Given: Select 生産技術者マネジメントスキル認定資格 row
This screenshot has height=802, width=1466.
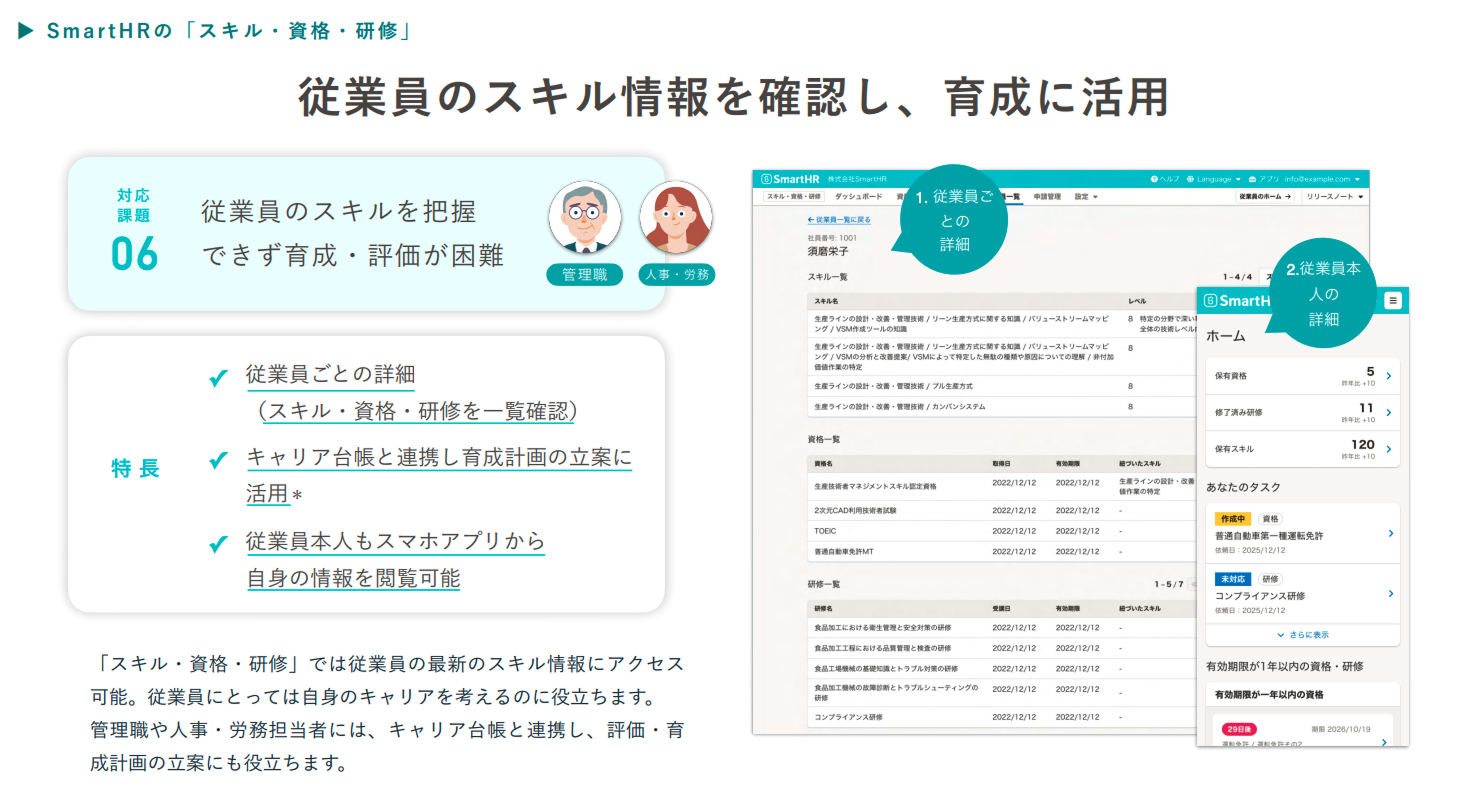Looking at the screenshot, I should pyautogui.click(x=1004, y=486).
